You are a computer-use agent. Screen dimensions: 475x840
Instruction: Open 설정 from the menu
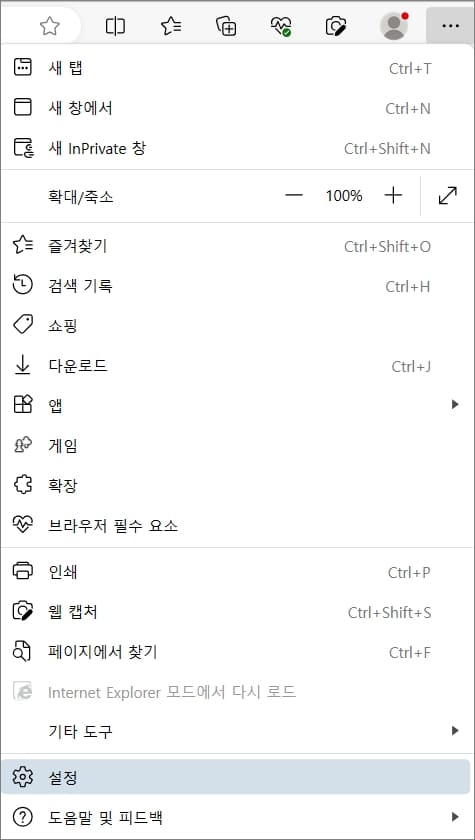click(236, 777)
